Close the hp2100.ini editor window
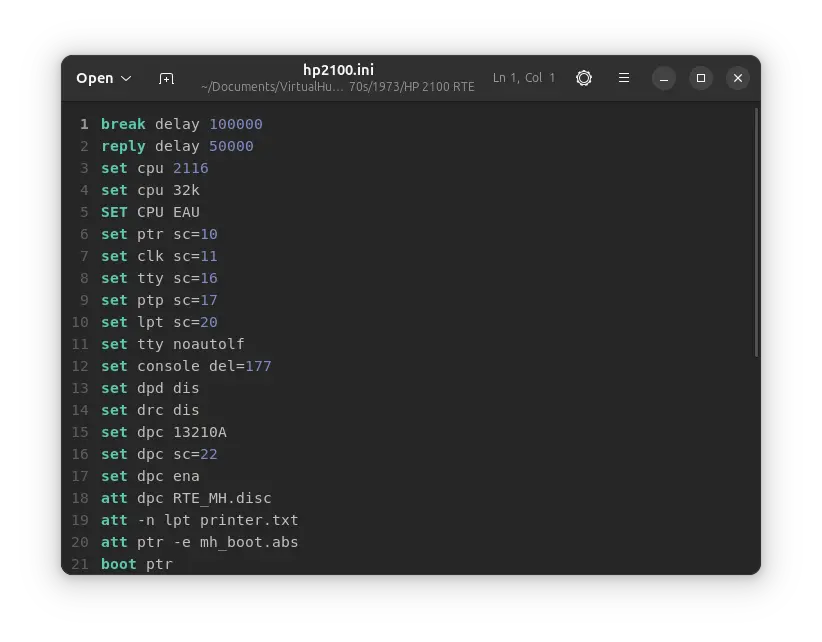The width and height of the screenshot is (822, 642). (737, 78)
